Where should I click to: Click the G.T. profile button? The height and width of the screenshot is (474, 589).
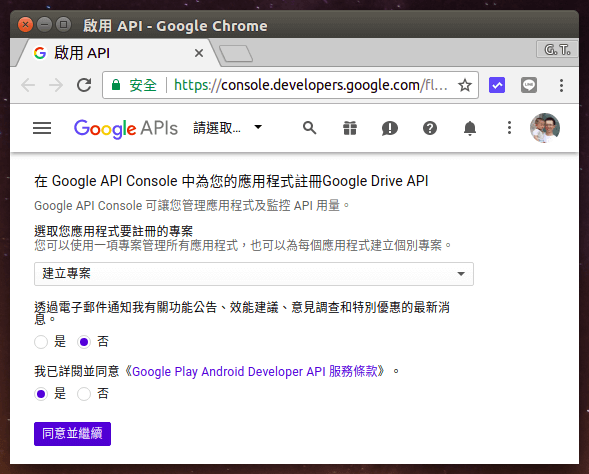tap(557, 49)
